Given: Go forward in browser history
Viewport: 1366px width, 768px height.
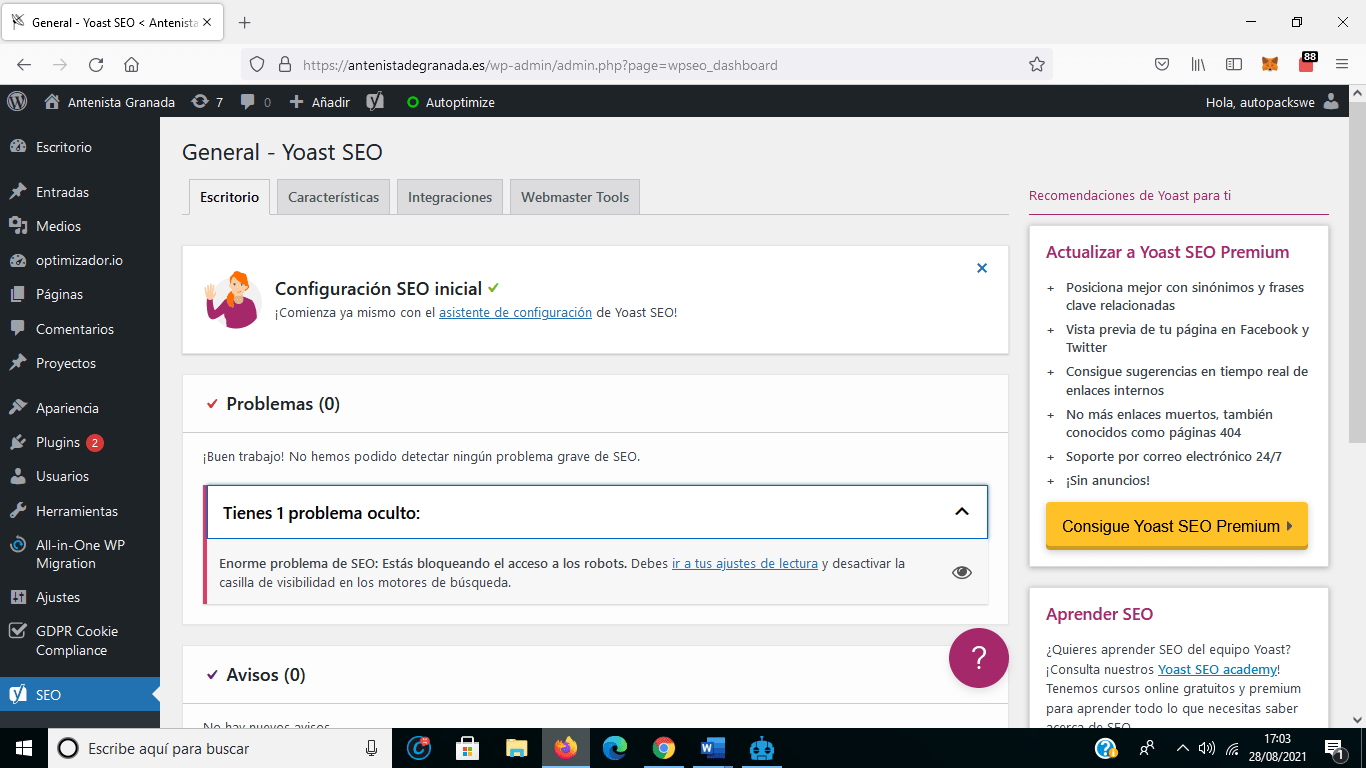Looking at the screenshot, I should click(x=60, y=65).
